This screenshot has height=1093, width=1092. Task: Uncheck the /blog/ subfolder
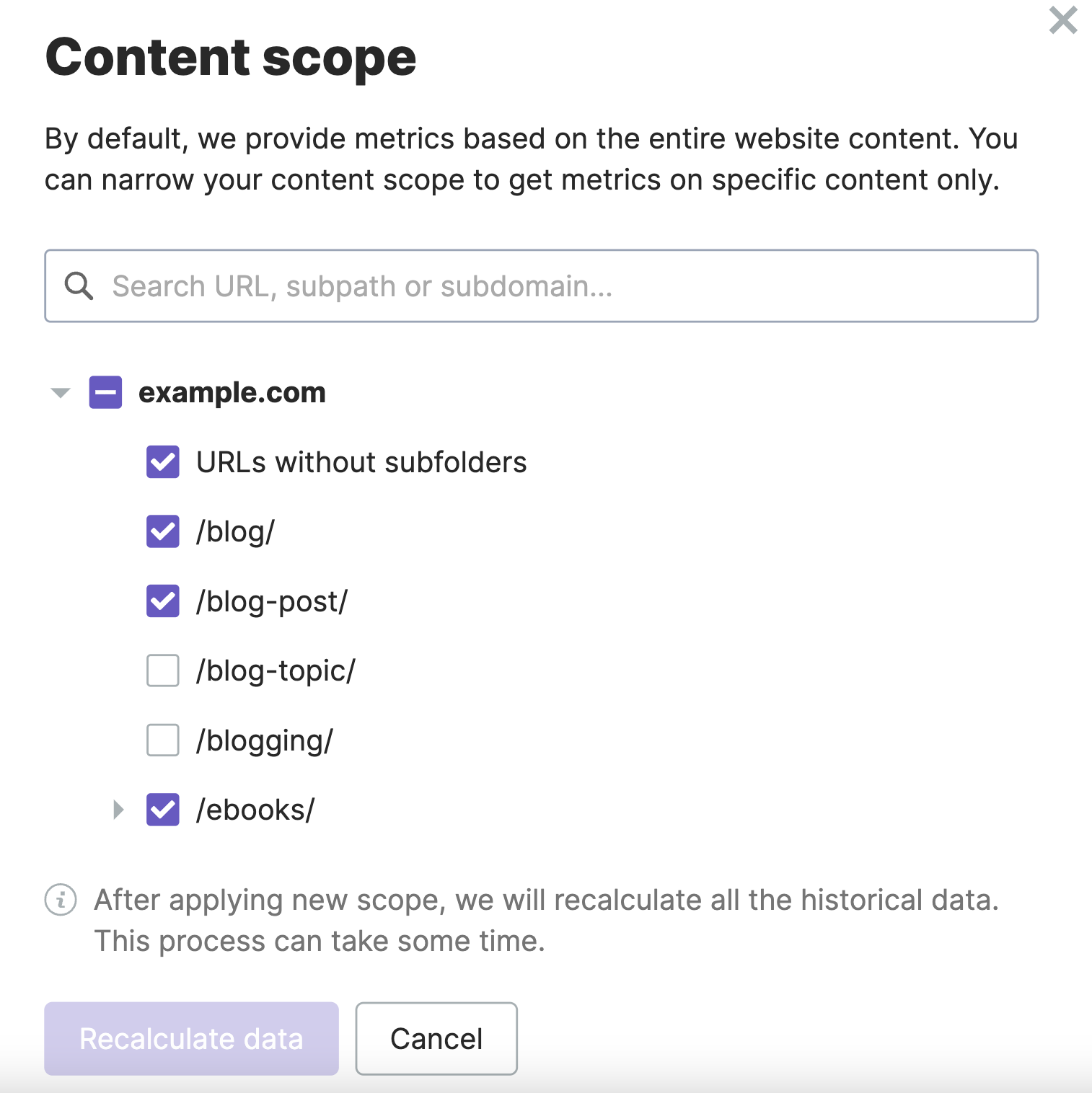(162, 531)
